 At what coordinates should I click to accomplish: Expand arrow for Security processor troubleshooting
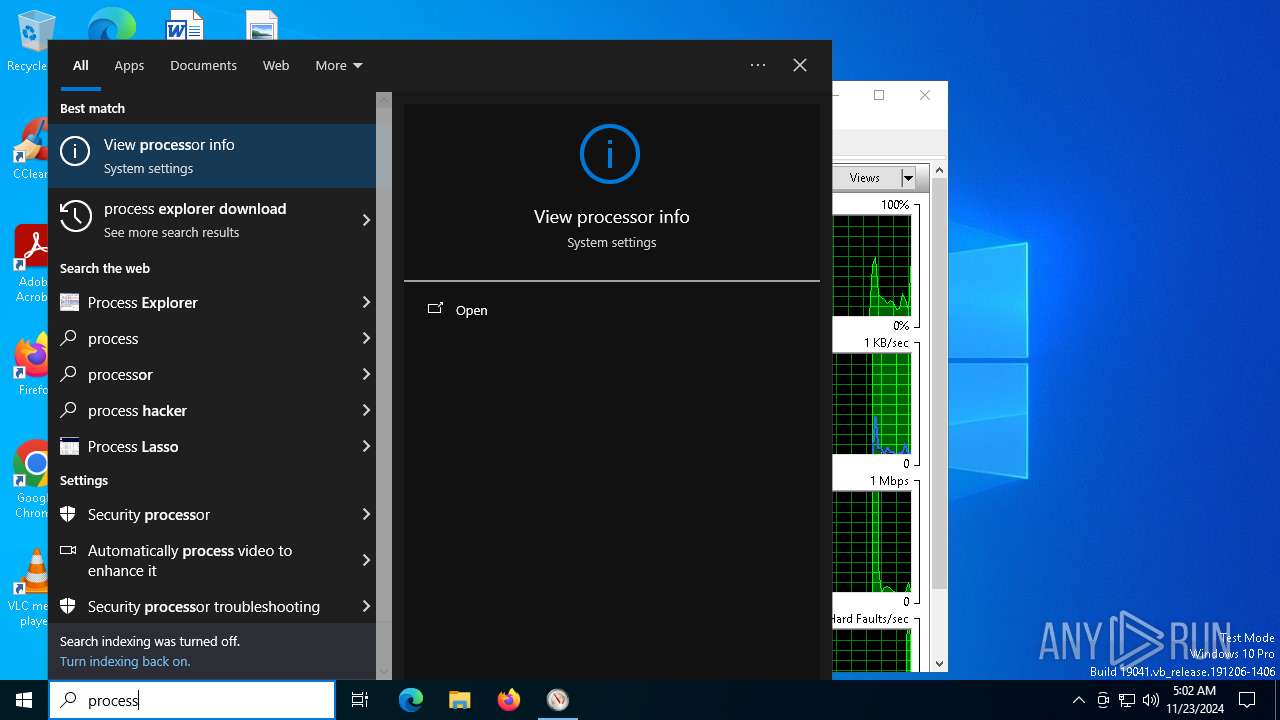[x=366, y=606]
